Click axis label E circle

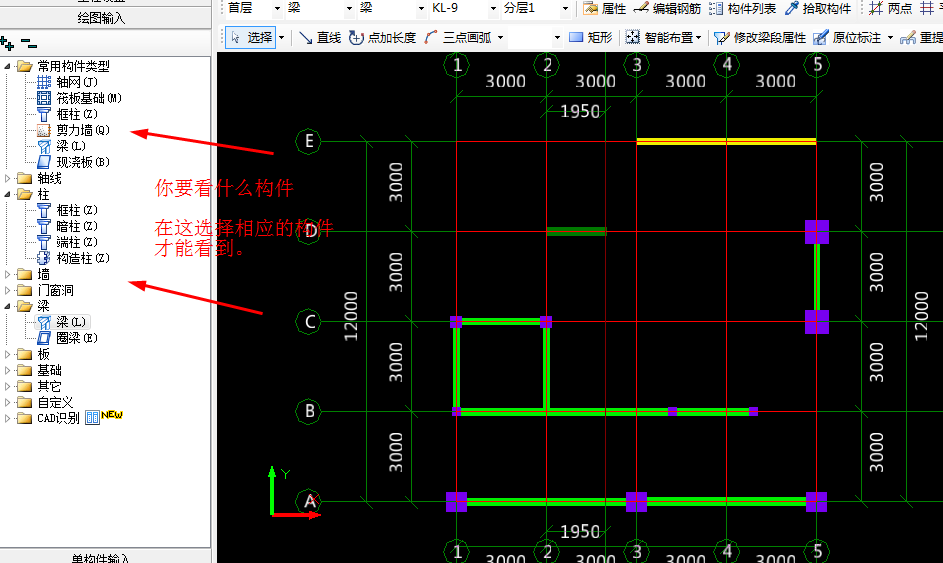[309, 141]
